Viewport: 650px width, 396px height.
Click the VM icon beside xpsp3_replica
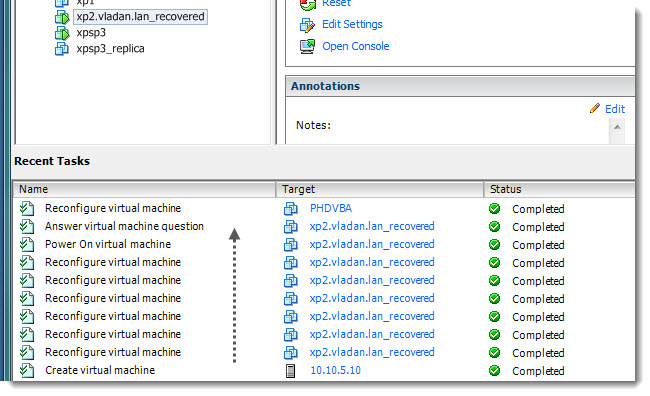click(x=62, y=49)
